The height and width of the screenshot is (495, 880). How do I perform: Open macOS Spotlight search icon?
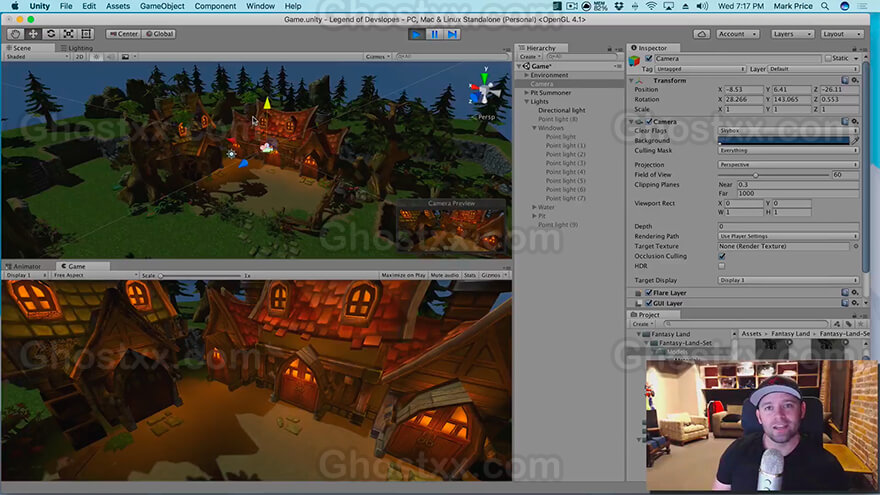click(x=825, y=6)
